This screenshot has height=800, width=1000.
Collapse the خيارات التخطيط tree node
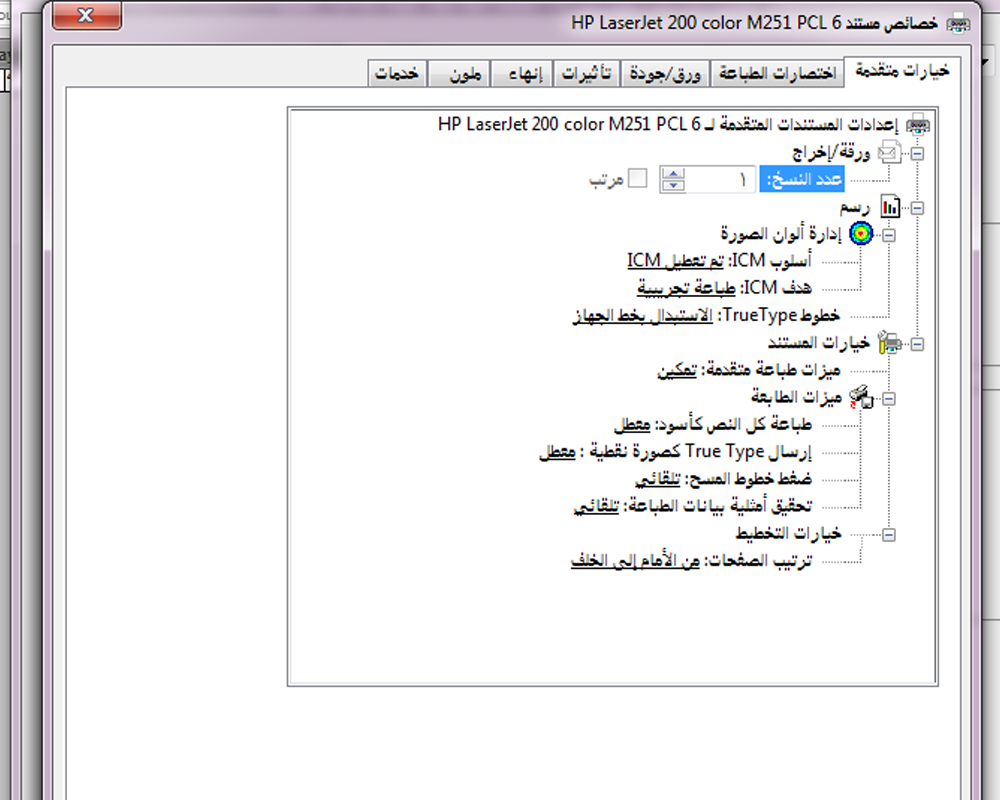tap(889, 535)
